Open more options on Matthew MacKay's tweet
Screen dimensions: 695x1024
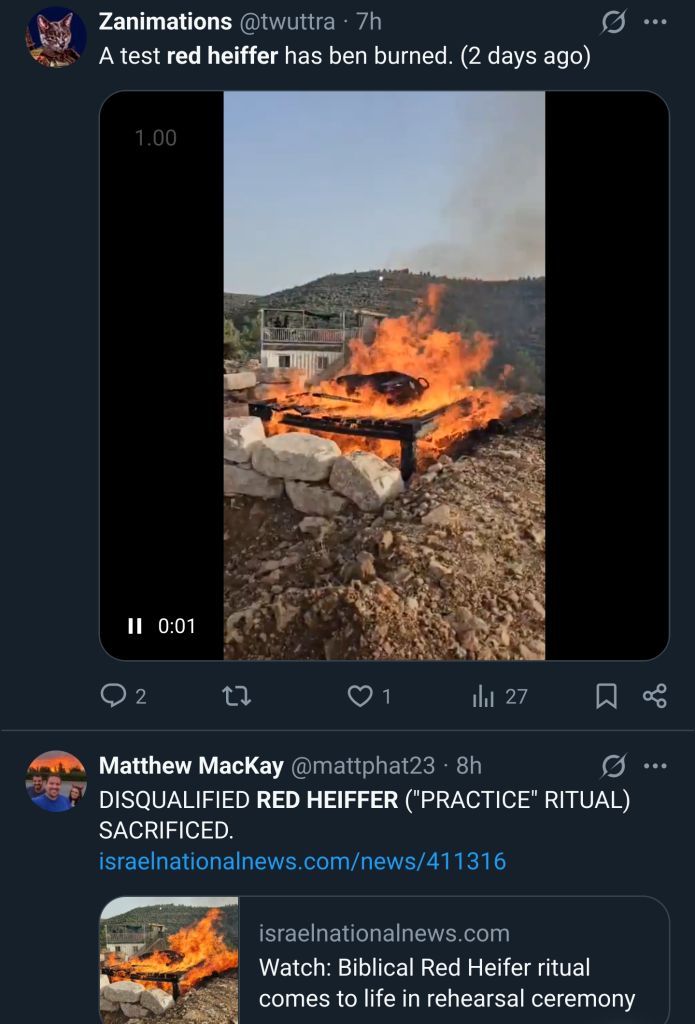[655, 765]
